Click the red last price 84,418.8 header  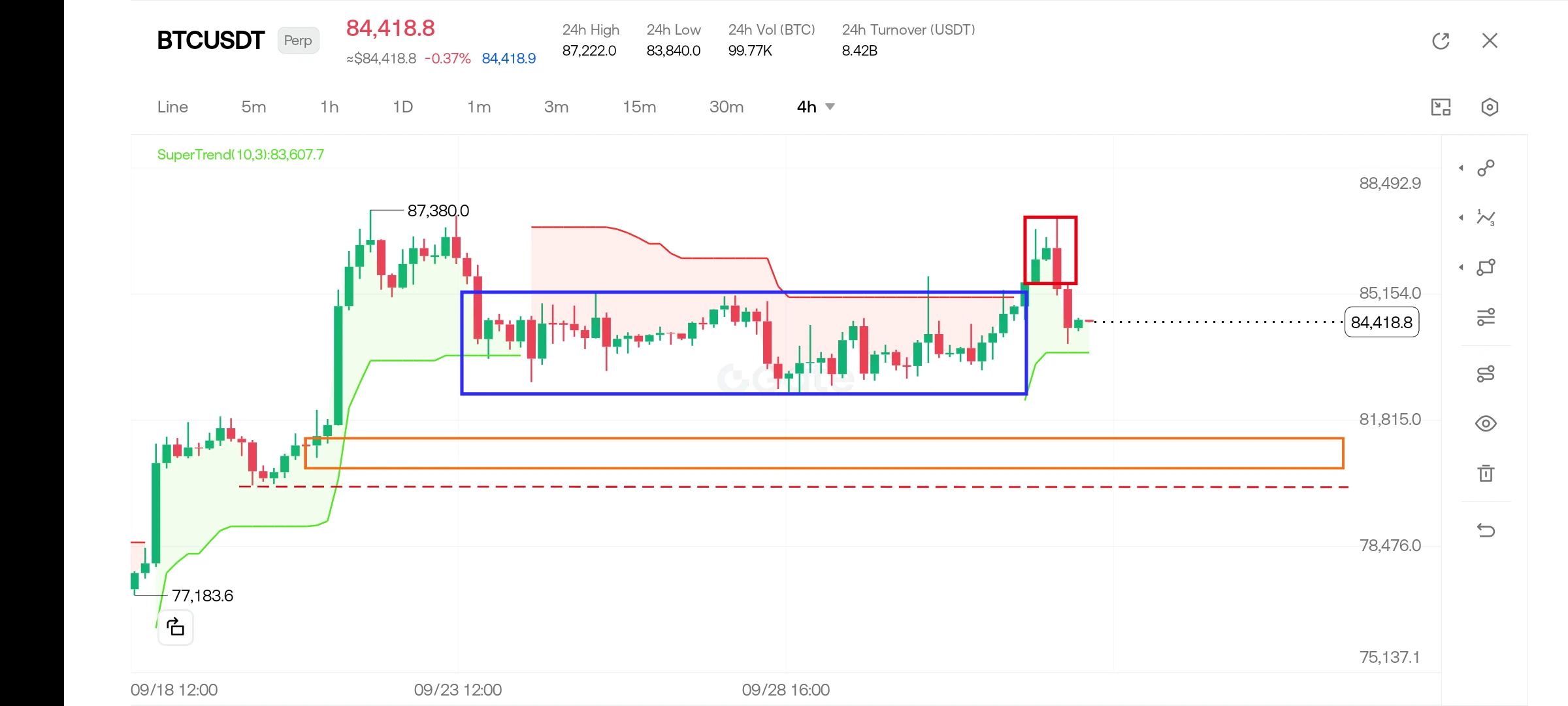click(x=391, y=28)
